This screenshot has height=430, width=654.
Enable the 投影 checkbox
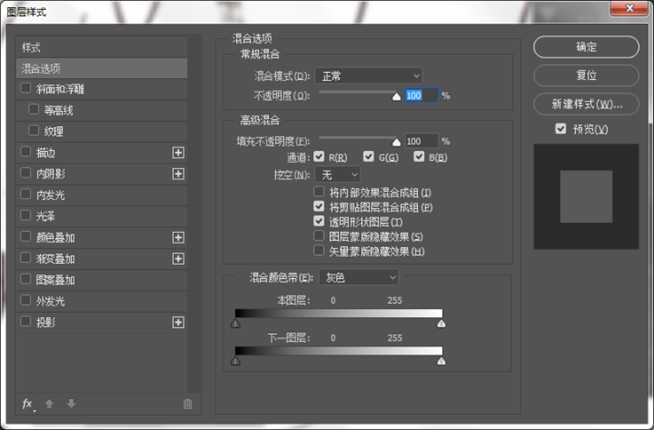26,322
